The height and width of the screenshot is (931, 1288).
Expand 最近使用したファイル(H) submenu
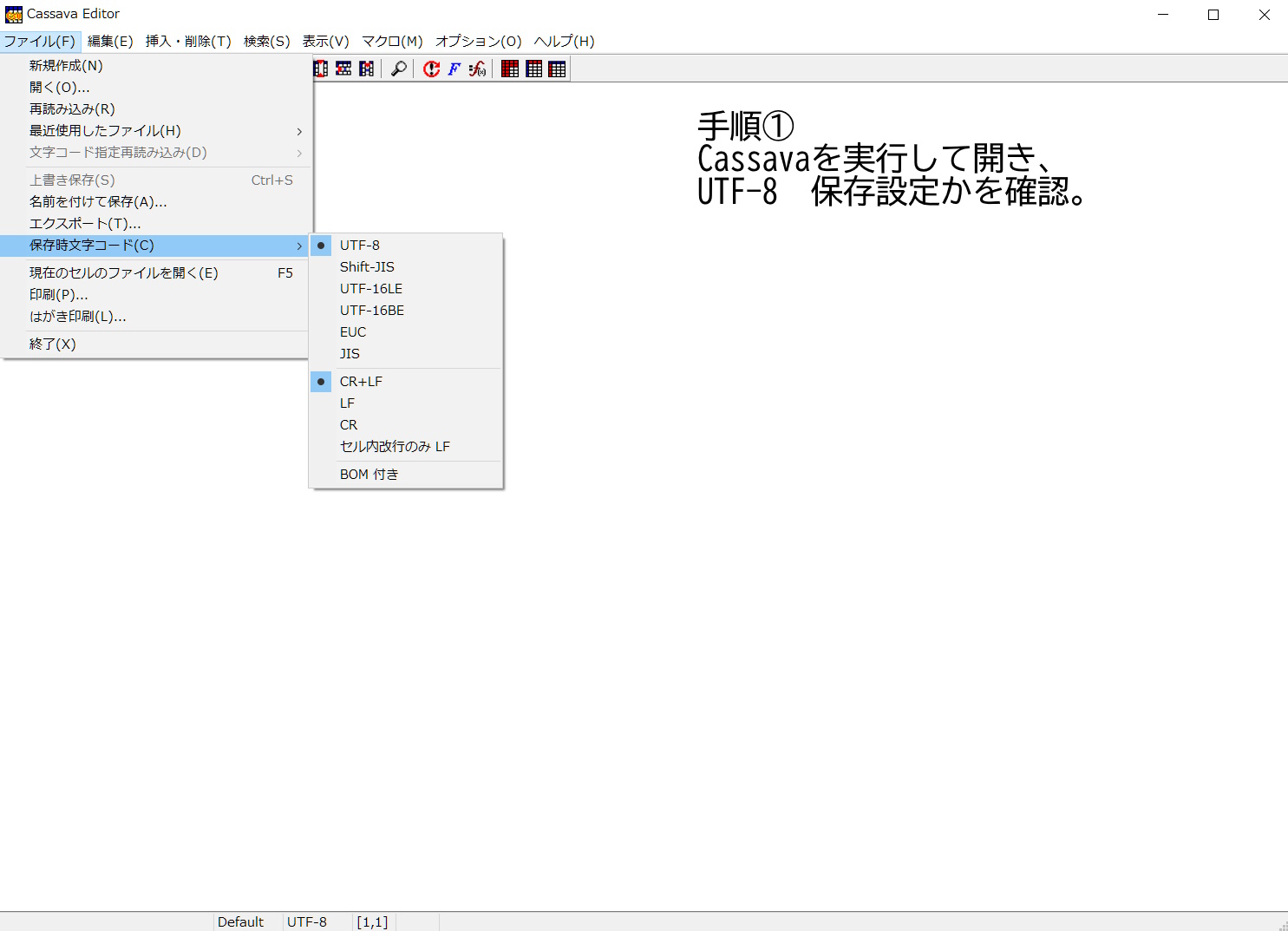click(155, 131)
